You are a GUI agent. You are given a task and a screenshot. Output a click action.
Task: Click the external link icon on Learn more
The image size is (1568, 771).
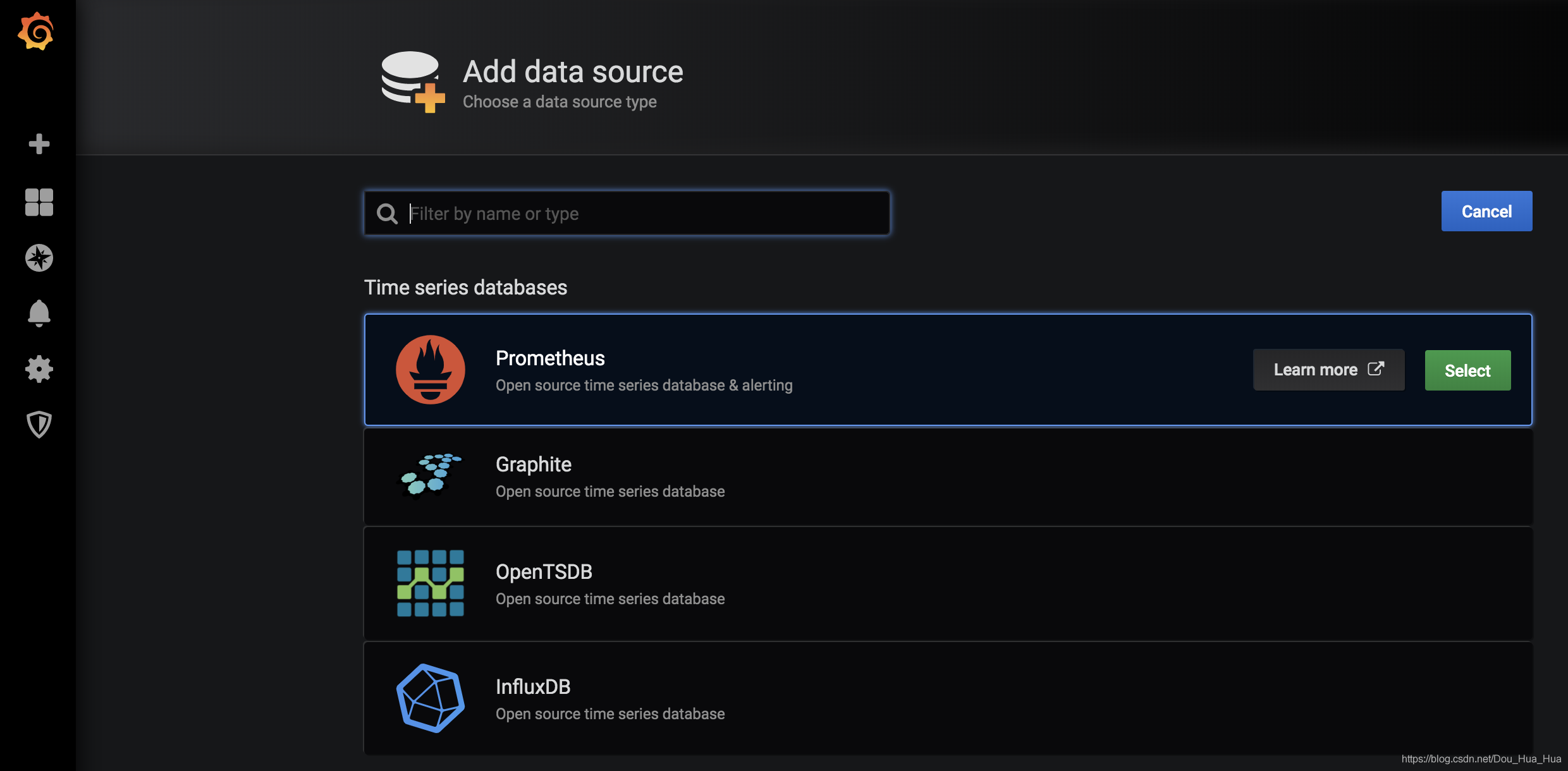[x=1376, y=369]
